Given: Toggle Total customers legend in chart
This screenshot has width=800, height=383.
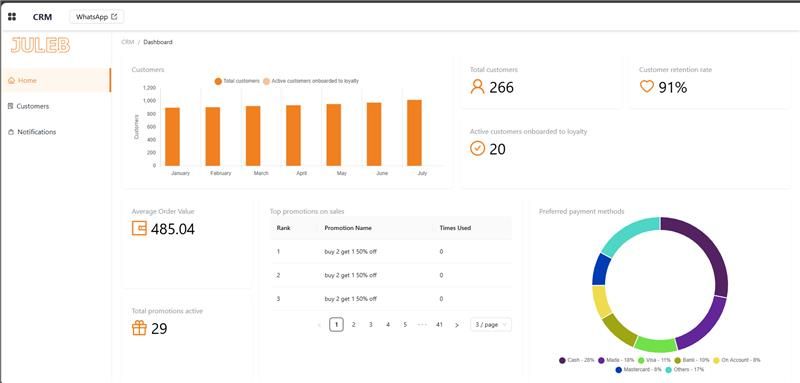Looking at the screenshot, I should (237, 81).
